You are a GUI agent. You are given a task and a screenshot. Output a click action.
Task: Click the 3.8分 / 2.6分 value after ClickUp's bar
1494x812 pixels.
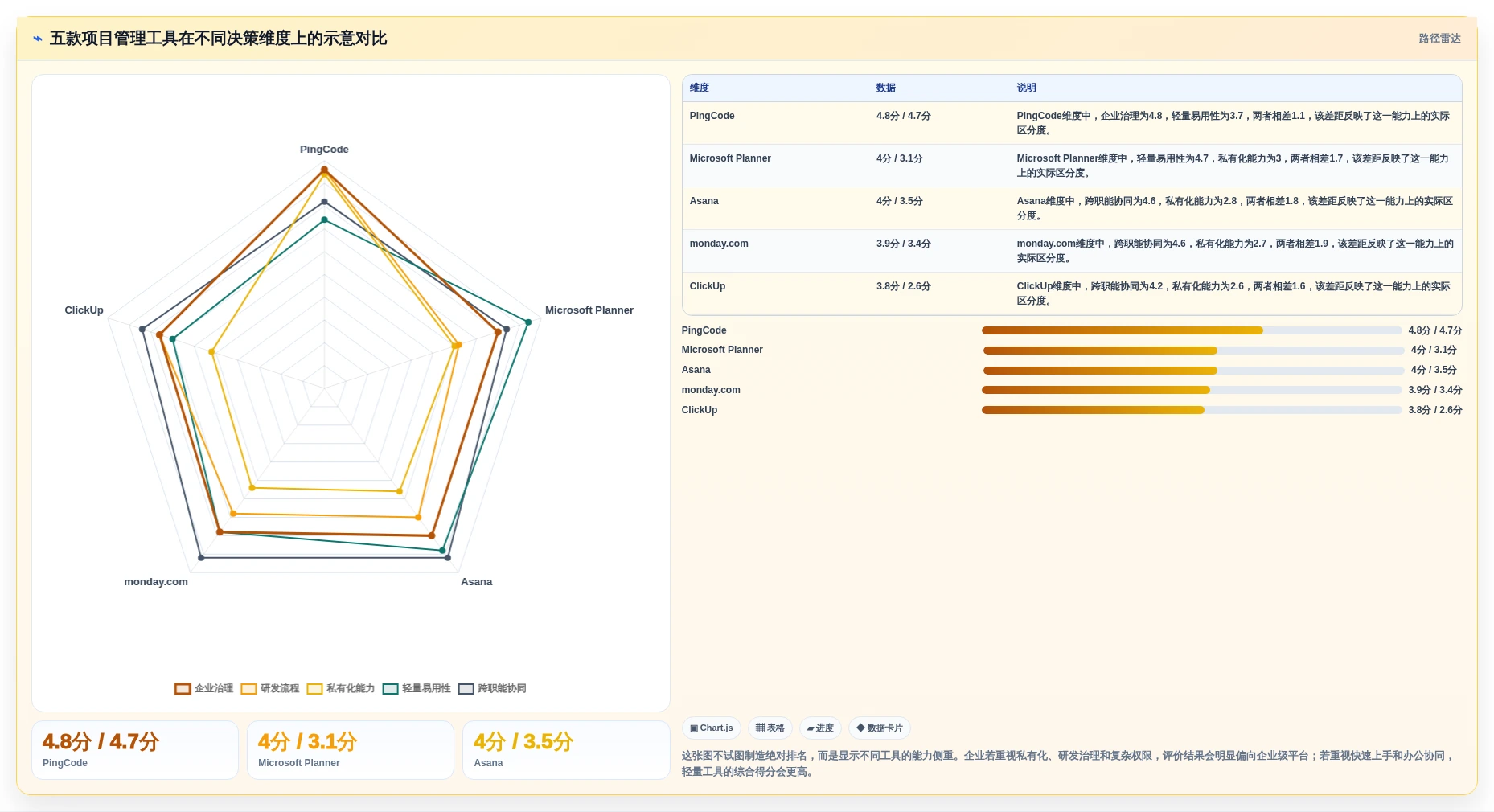(x=1435, y=410)
